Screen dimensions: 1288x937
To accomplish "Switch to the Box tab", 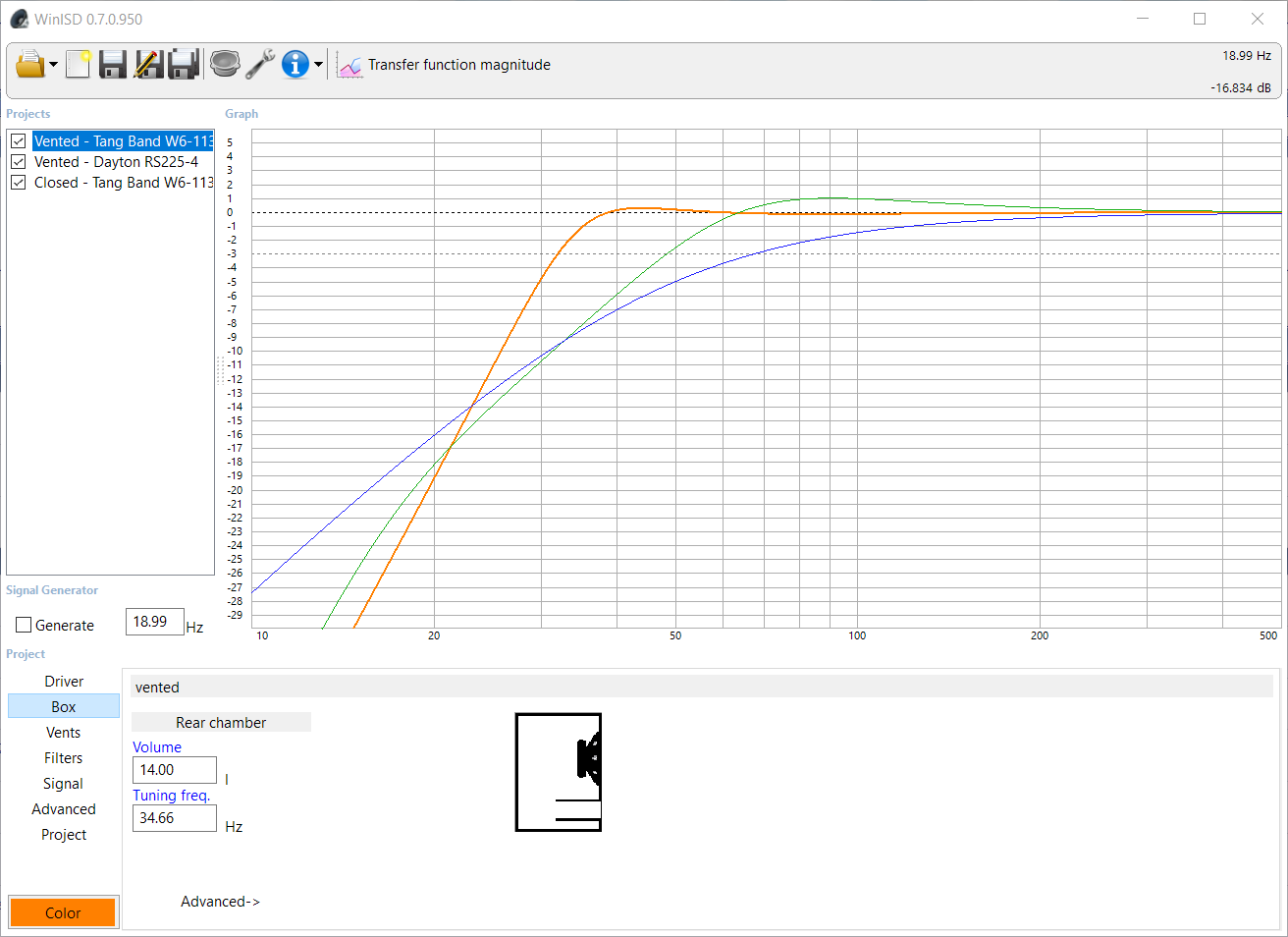I will pyautogui.click(x=64, y=707).
